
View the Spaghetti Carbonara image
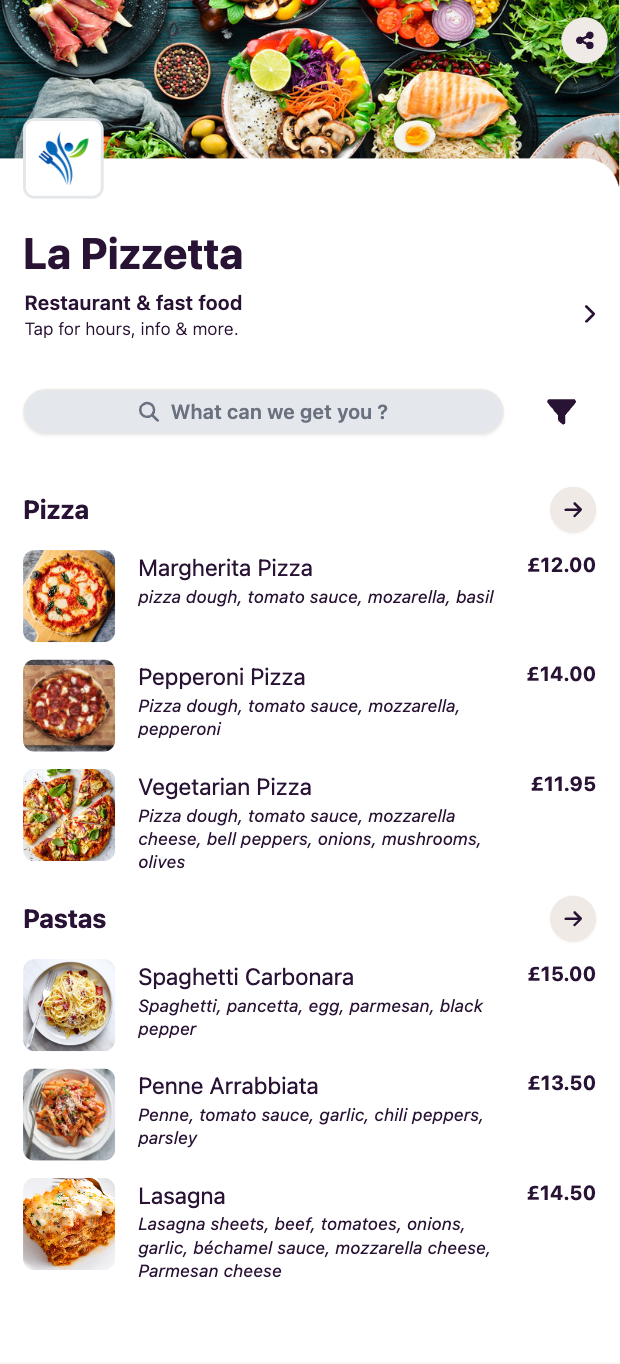69,1005
